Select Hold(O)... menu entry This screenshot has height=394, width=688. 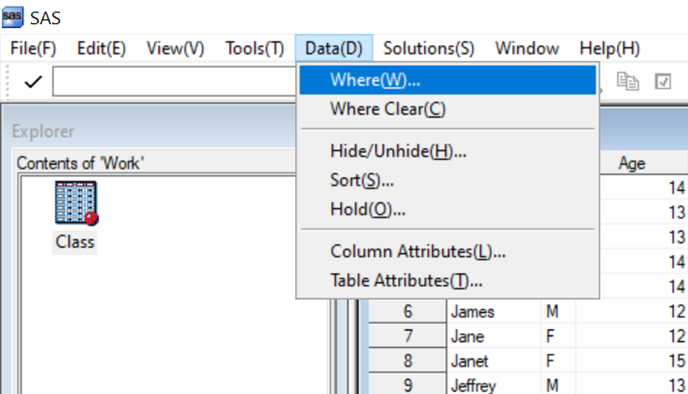coord(448,209)
